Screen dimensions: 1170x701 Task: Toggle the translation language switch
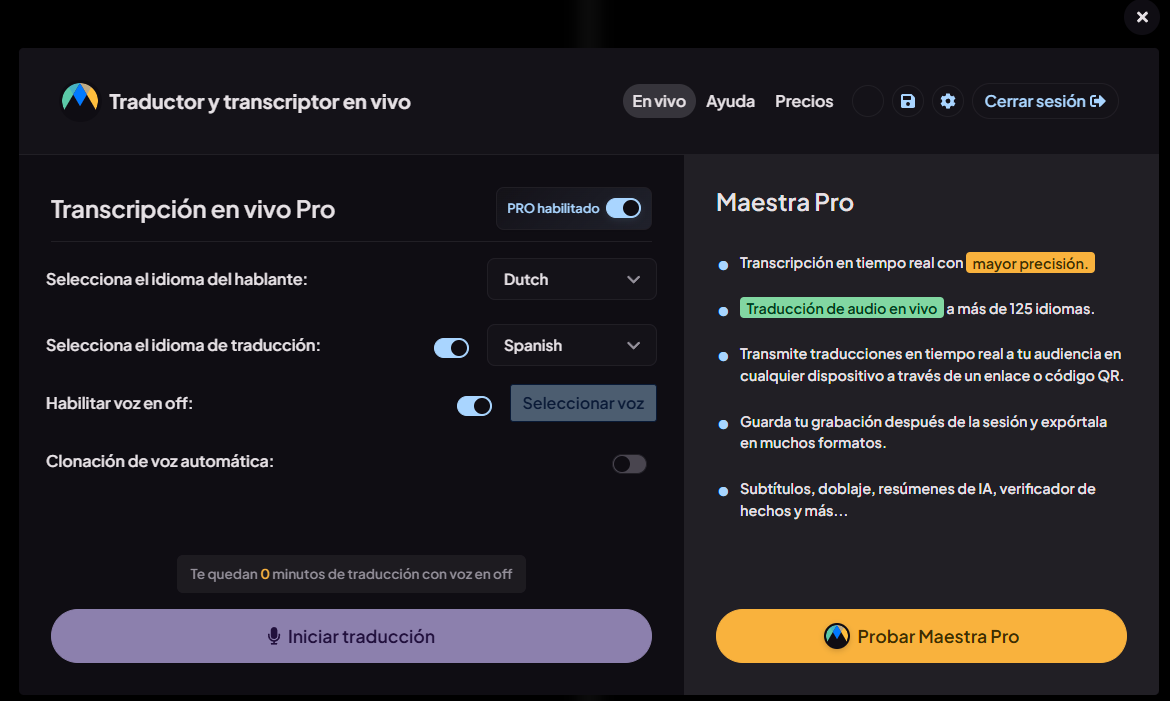point(451,348)
